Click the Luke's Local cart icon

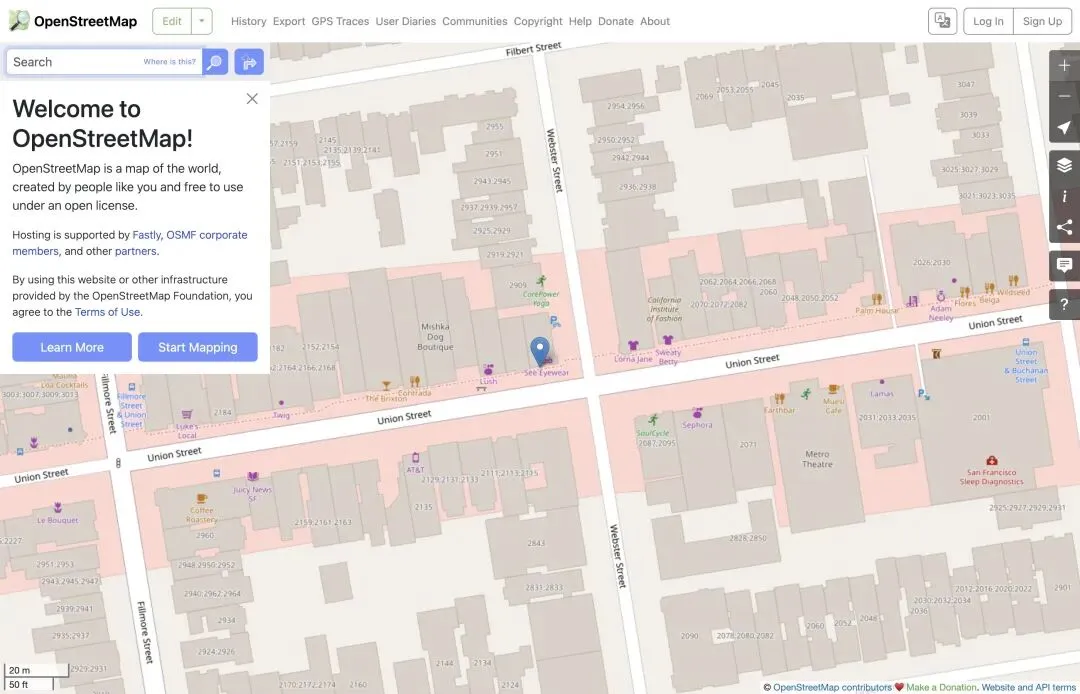pos(187,414)
